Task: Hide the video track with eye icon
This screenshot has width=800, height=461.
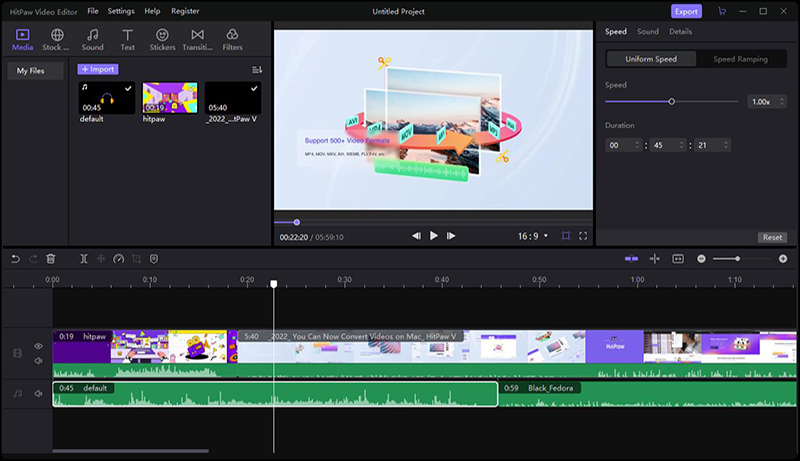Action: [38, 346]
